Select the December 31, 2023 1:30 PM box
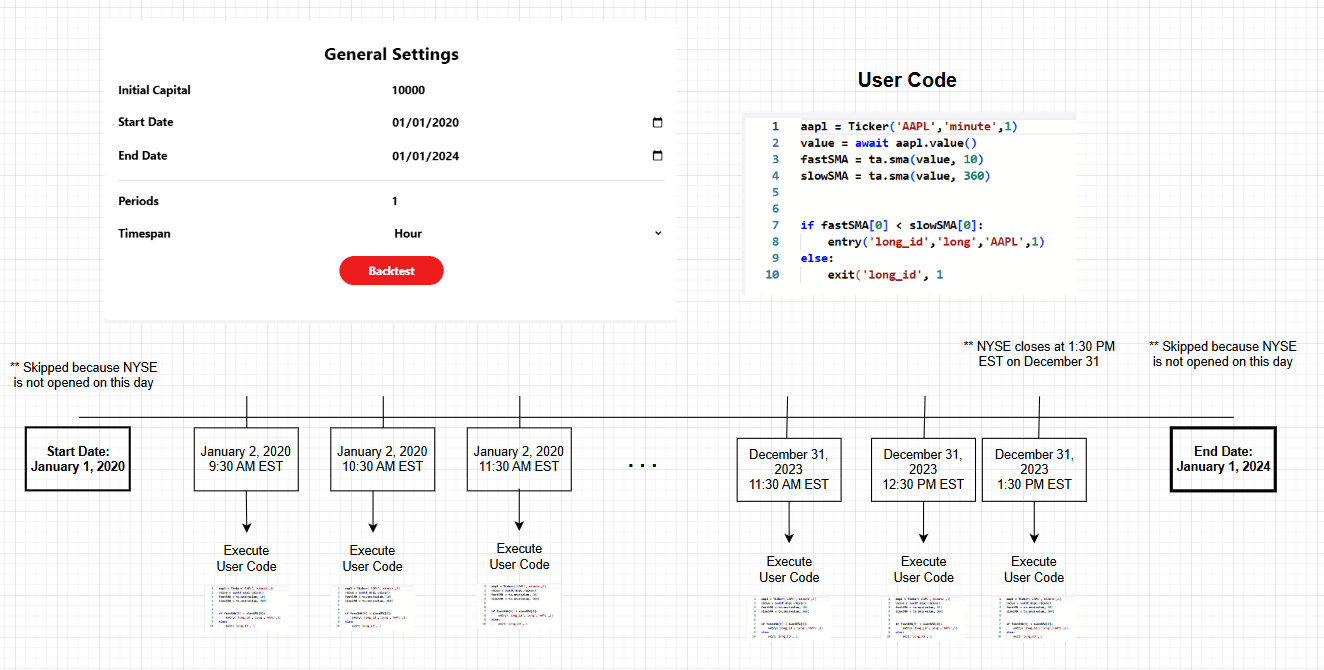The height and width of the screenshot is (670, 1324). click(1034, 469)
